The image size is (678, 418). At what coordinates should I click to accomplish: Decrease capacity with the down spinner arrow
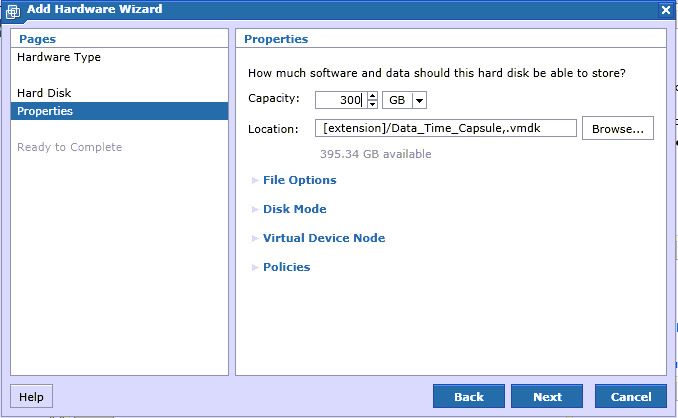(372, 104)
